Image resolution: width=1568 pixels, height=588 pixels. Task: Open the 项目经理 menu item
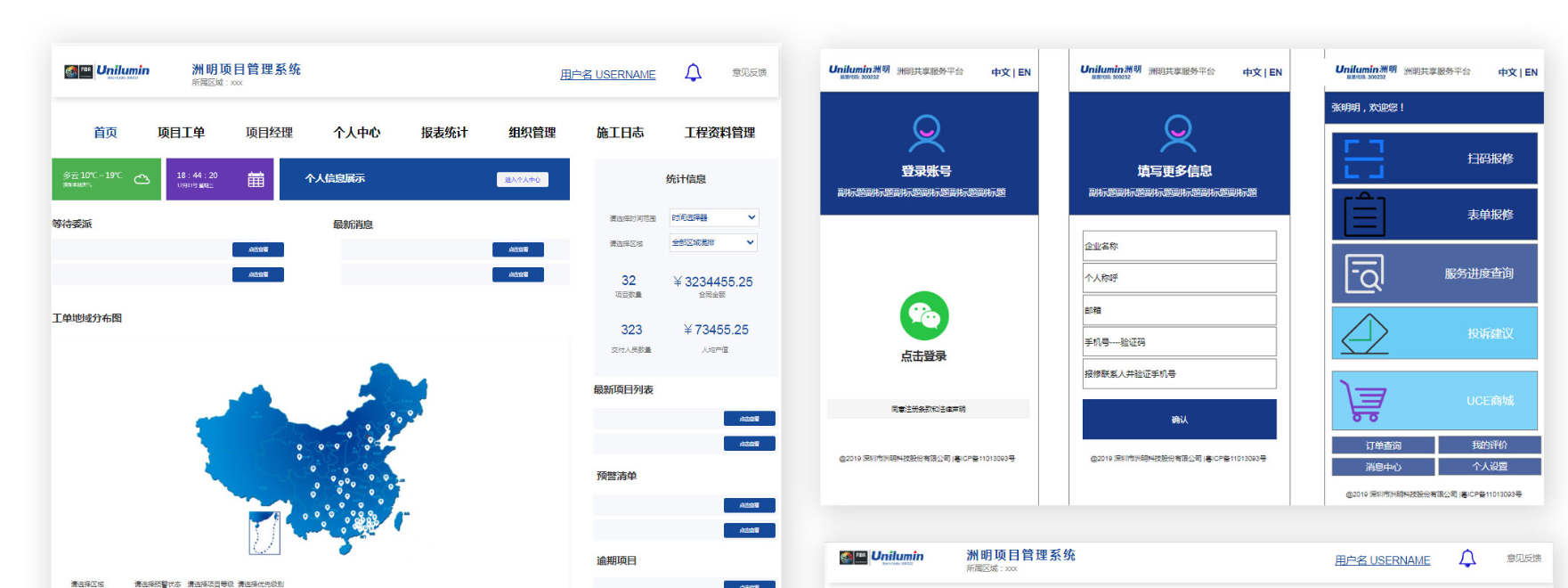269,133
